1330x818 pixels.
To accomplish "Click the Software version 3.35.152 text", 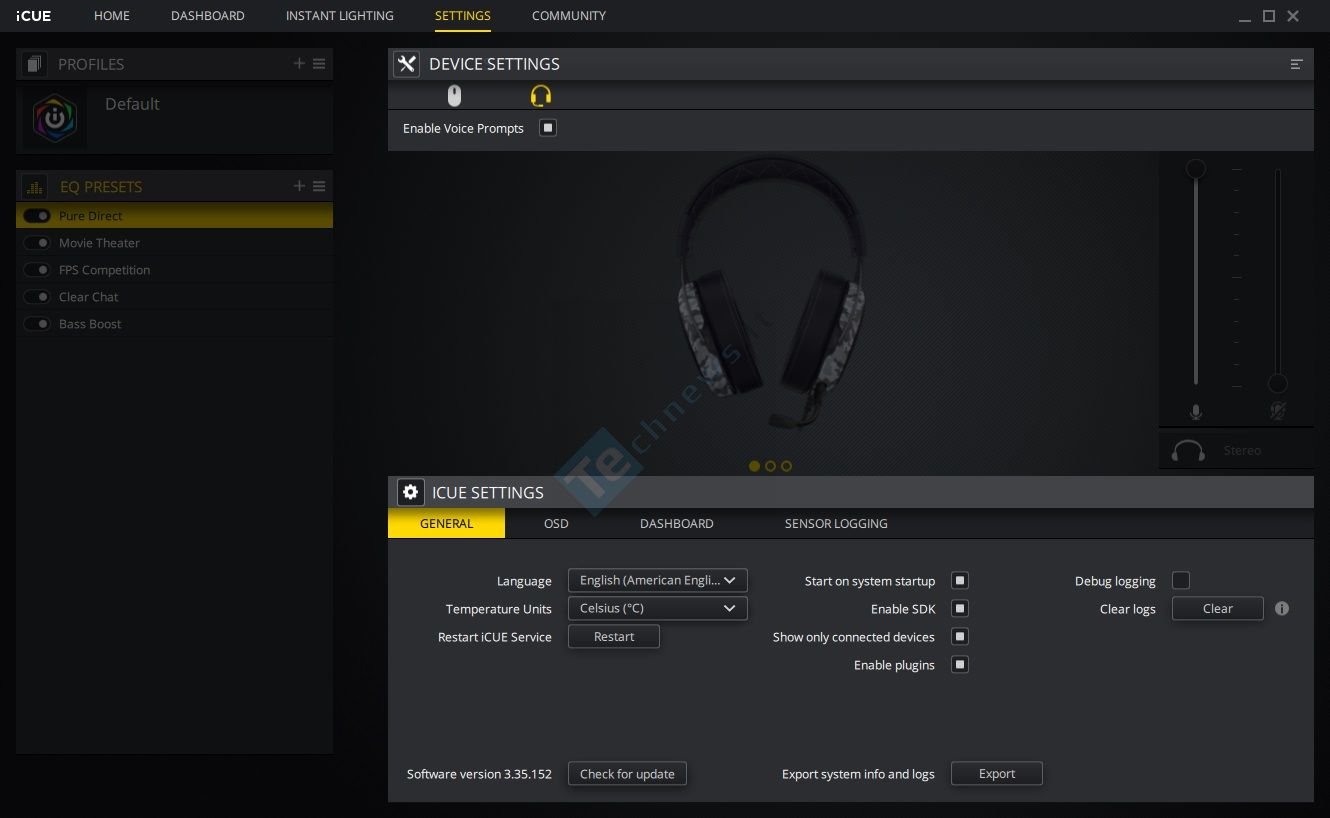I will pos(479,774).
